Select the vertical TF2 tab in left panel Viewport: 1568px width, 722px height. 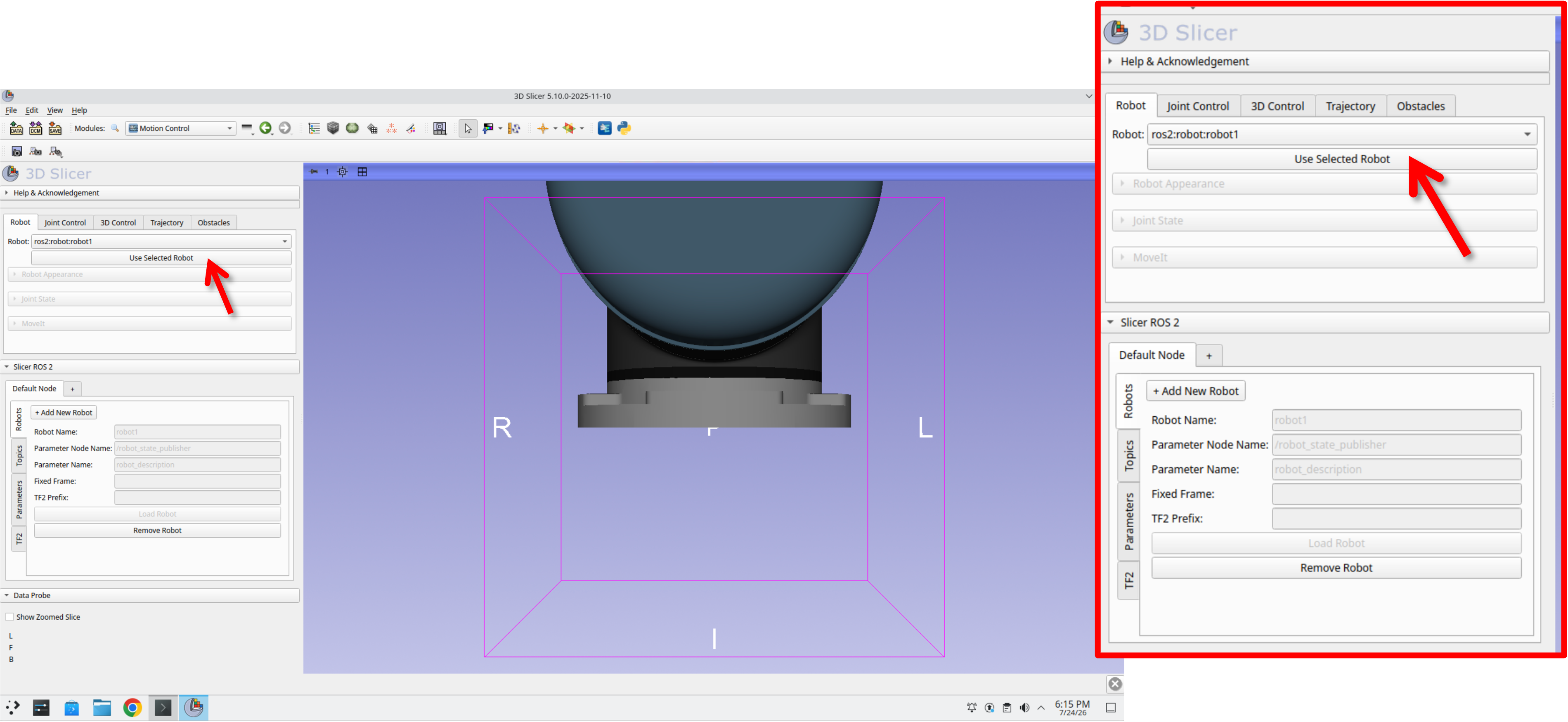click(x=19, y=539)
